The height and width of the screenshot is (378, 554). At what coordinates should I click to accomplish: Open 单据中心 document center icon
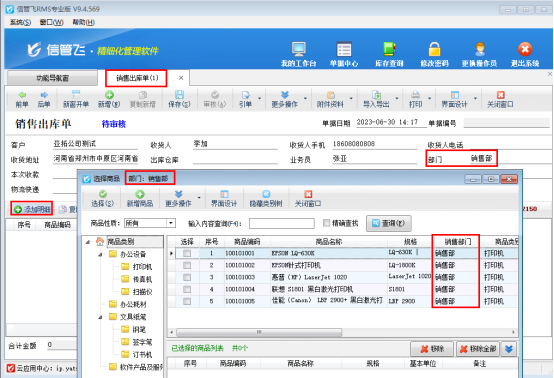tap(344, 49)
